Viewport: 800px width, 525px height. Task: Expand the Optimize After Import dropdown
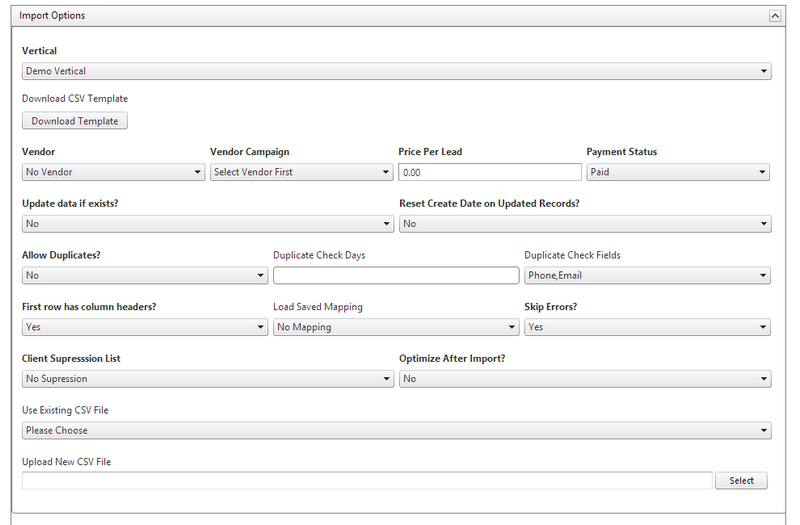[x=585, y=379]
